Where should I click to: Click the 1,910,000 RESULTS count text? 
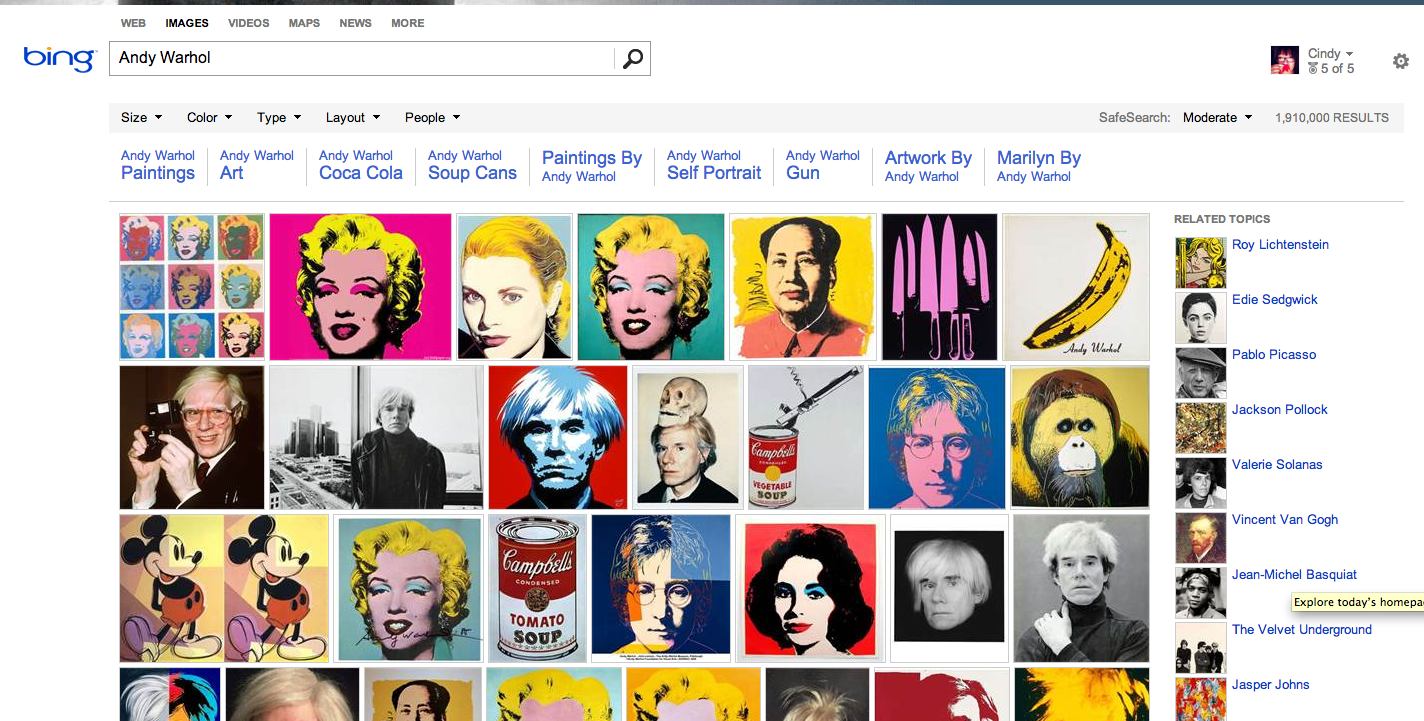coord(1332,118)
